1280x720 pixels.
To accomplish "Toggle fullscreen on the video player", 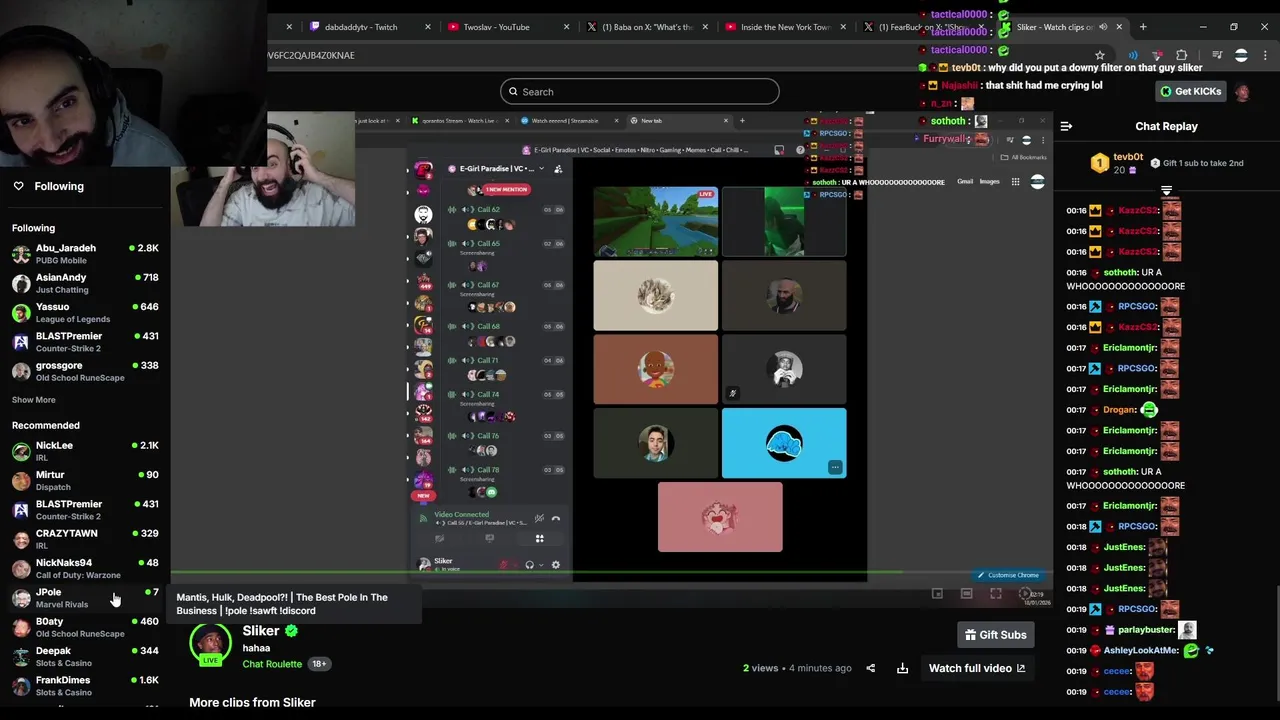I will (x=996, y=594).
